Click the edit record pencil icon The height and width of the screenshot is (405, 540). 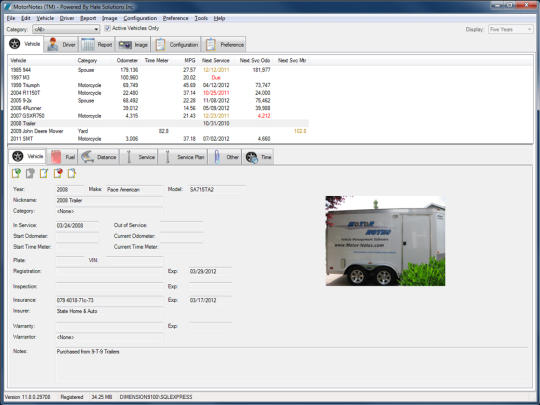44,173
